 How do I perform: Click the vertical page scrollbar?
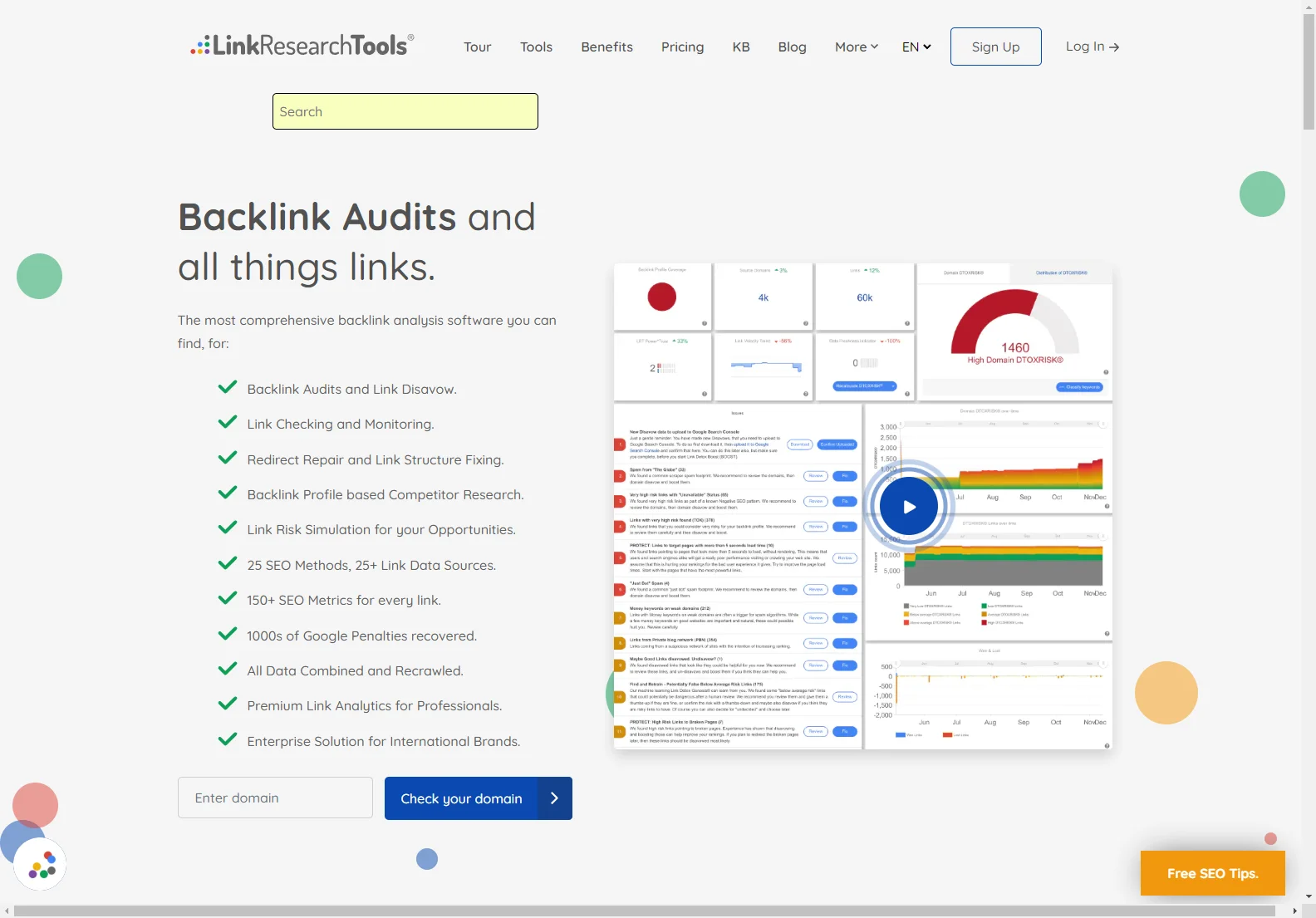tap(1309, 72)
